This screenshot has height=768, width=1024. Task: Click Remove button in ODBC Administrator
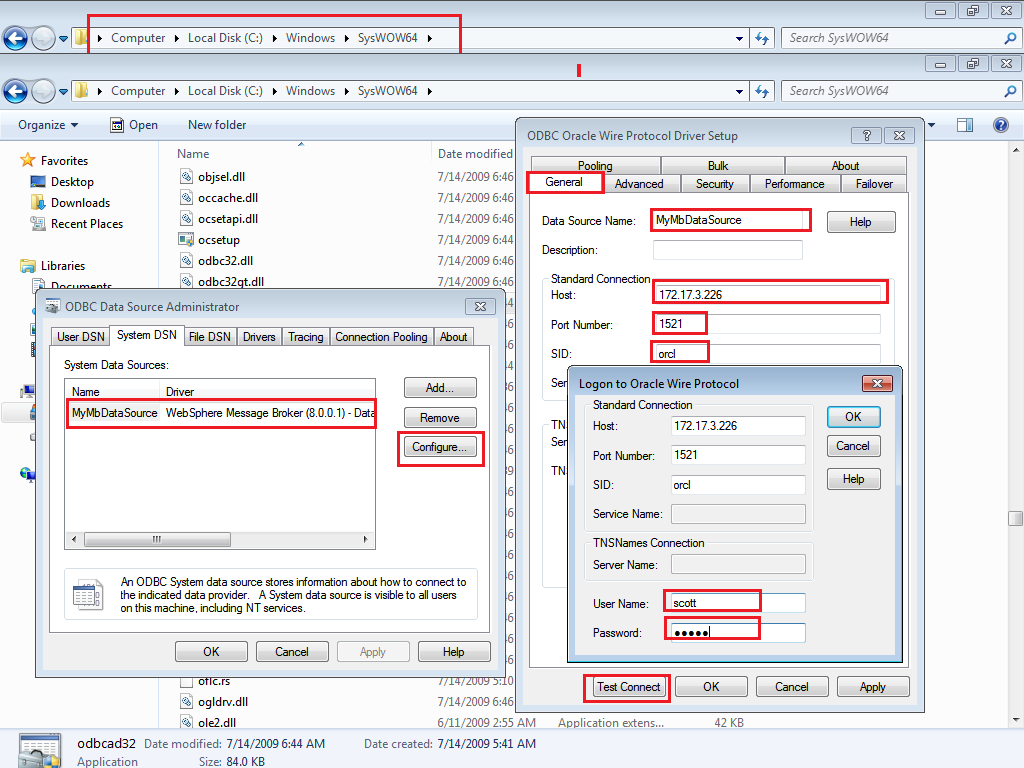(x=440, y=417)
